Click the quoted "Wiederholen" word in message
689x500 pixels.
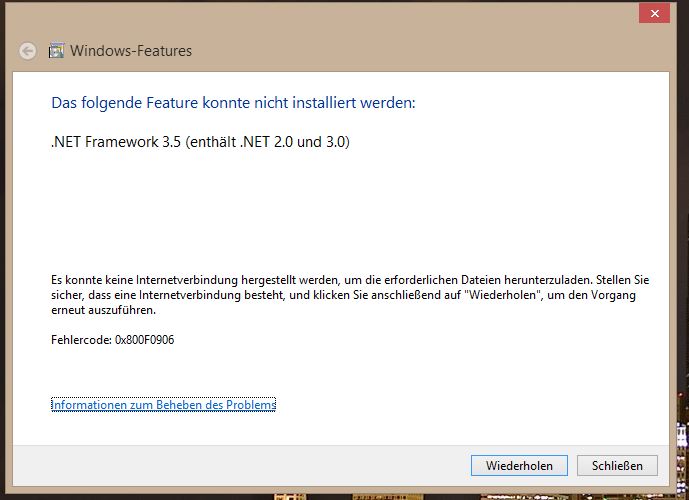pos(501,295)
